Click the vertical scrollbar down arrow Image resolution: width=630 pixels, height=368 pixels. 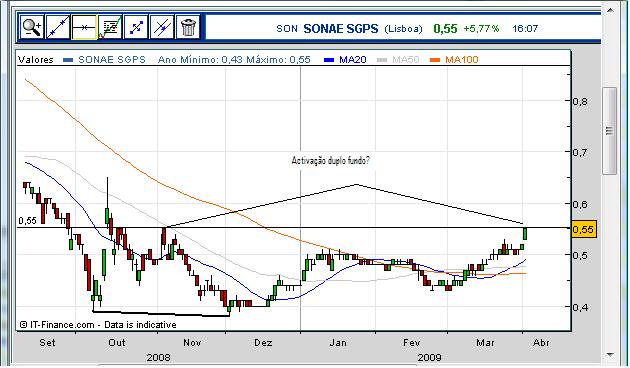pos(610,355)
